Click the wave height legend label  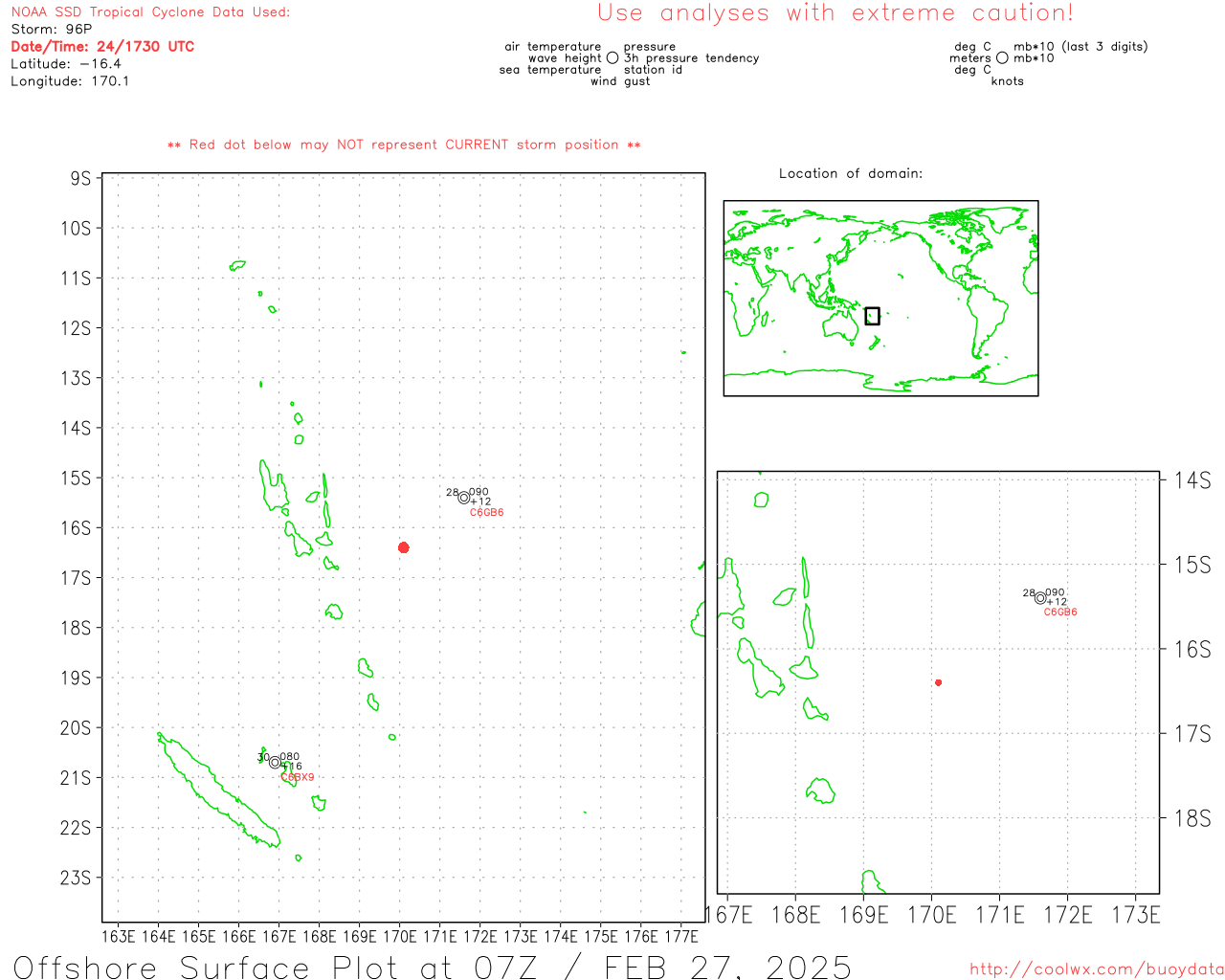click(x=565, y=57)
